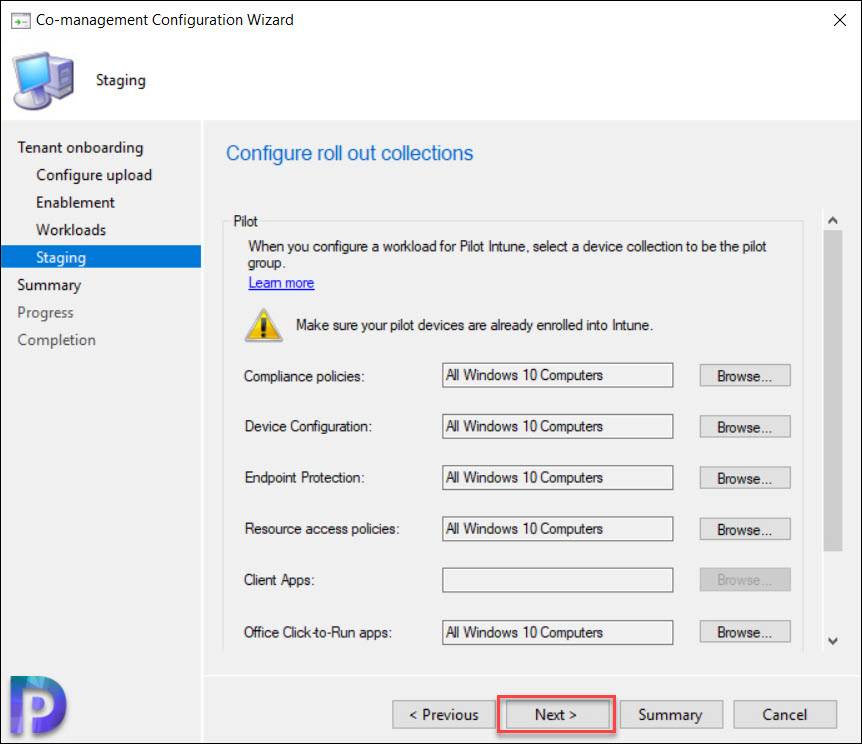862x744 pixels.
Task: Close the wizard window
Action: tap(839, 20)
